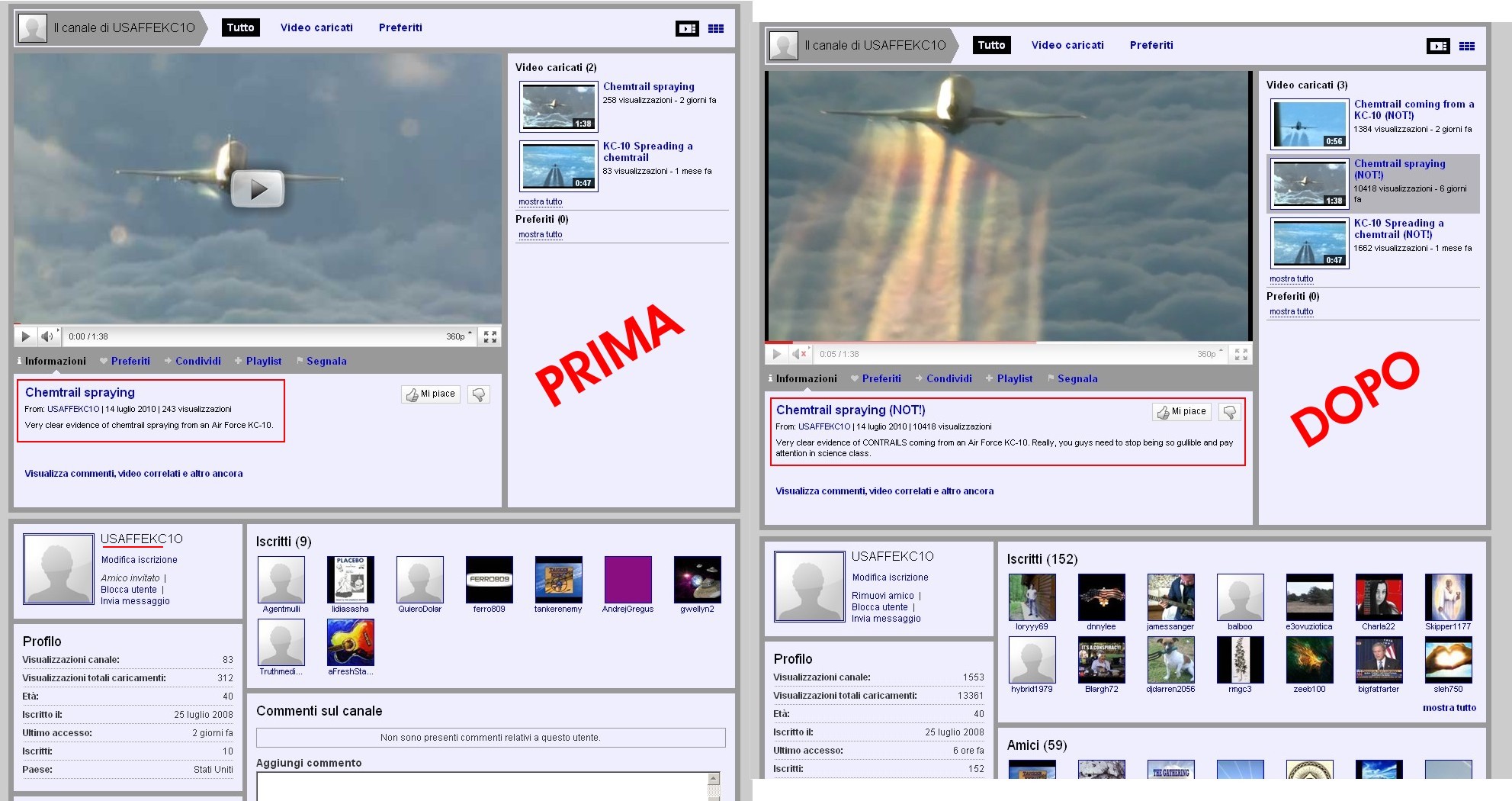Click thumbs-down icon next to 'Chemtrail spraying (NOT!)'
The image size is (1512, 801).
click(x=1229, y=412)
